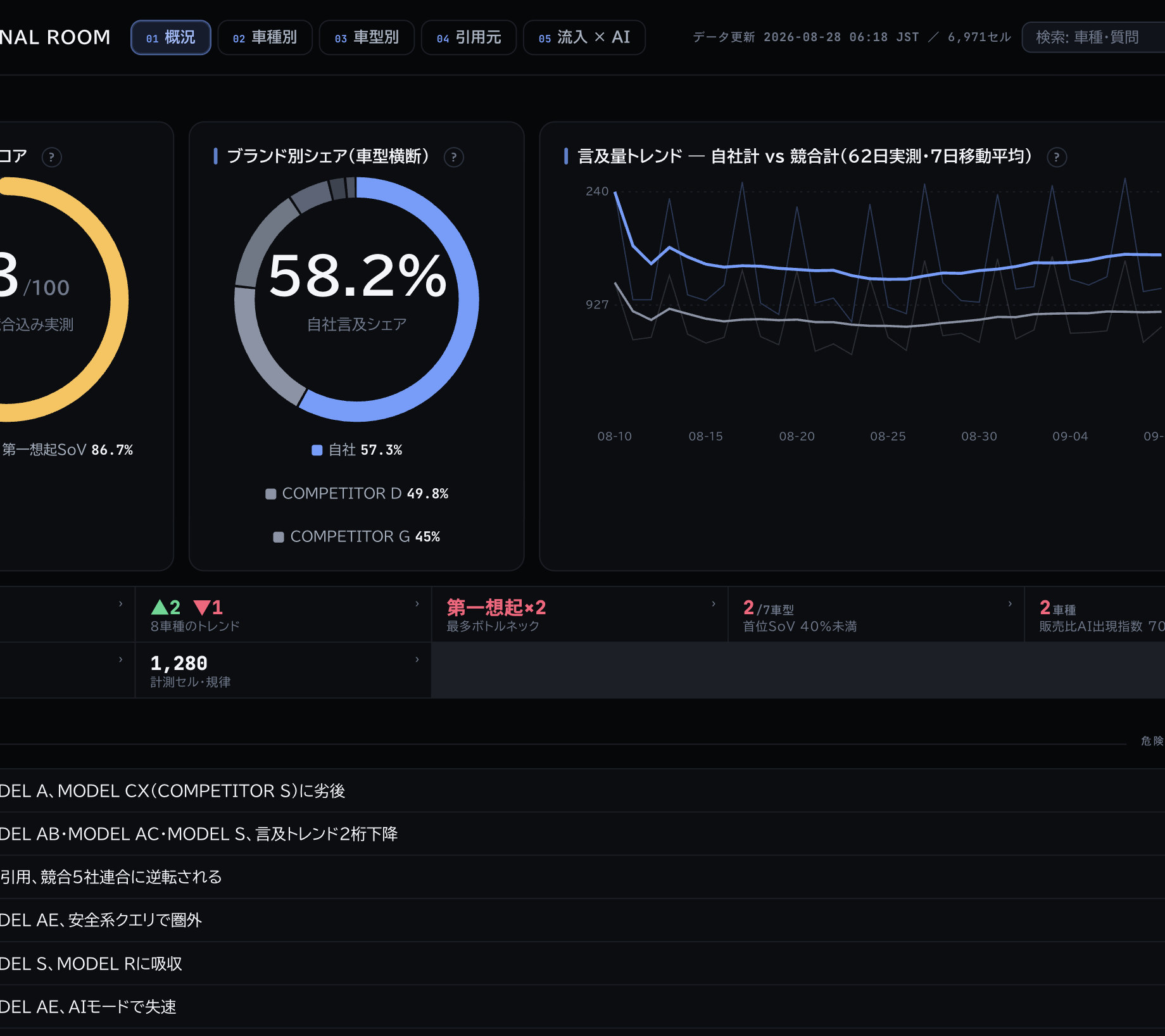1165x1036 pixels.
Task: Click the COMPETITOR D legend swatch
Action: [270, 494]
